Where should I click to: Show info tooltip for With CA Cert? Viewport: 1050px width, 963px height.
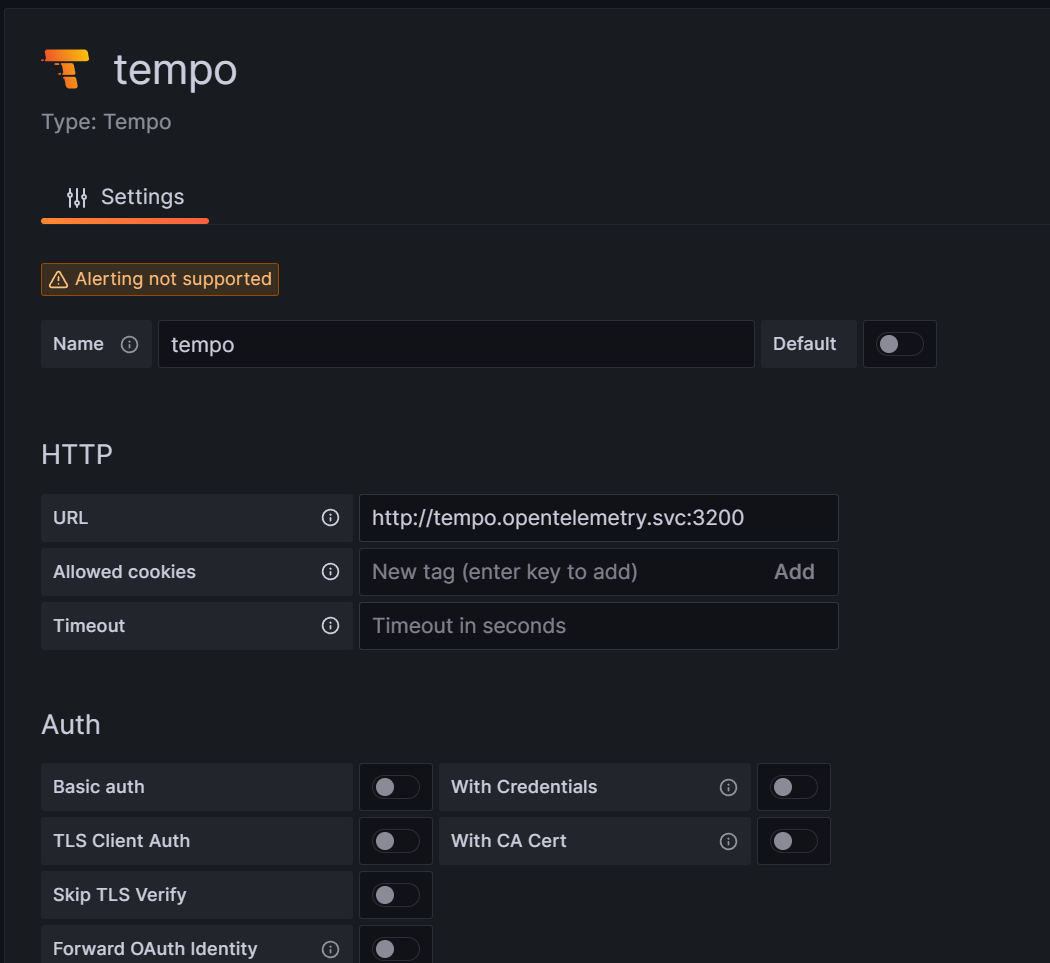click(x=729, y=842)
